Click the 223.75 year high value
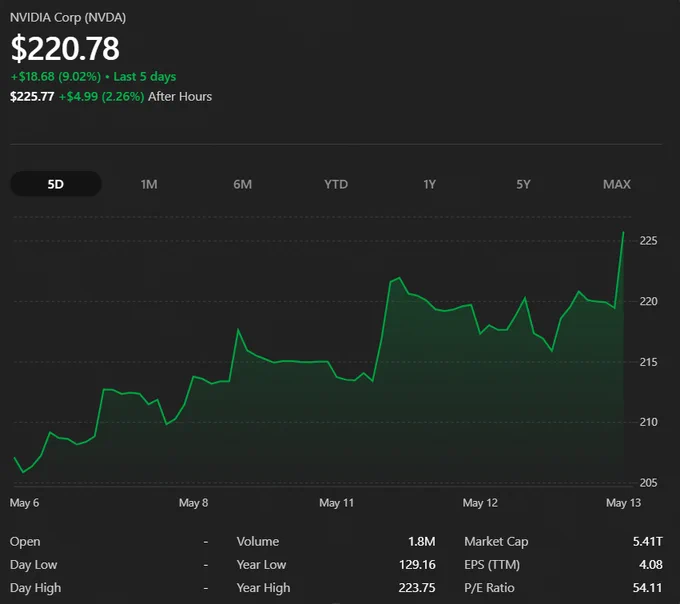Viewport: 680px width, 604px height. tap(417, 588)
